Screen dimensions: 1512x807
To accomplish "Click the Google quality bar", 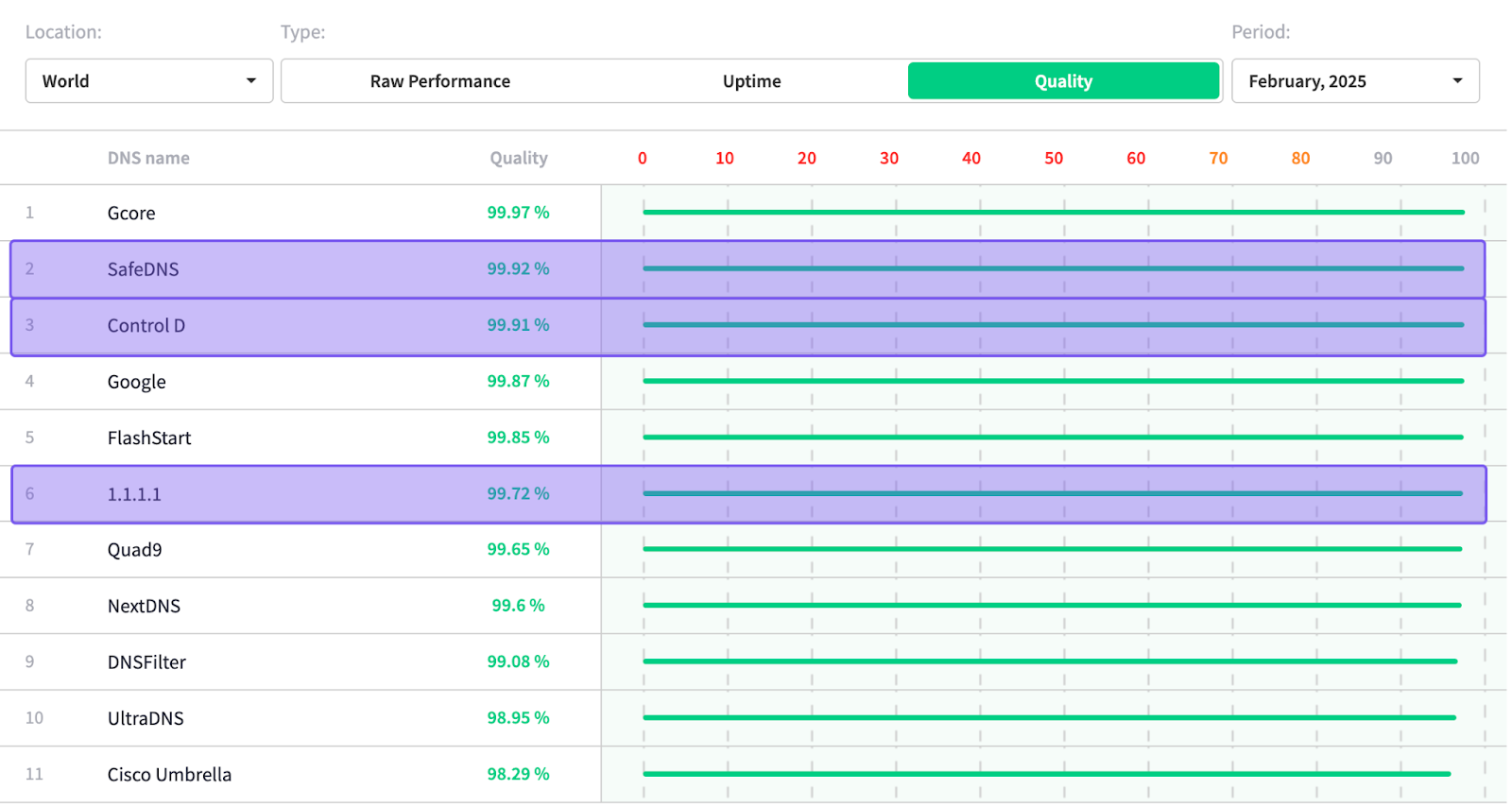I will point(1054,381).
